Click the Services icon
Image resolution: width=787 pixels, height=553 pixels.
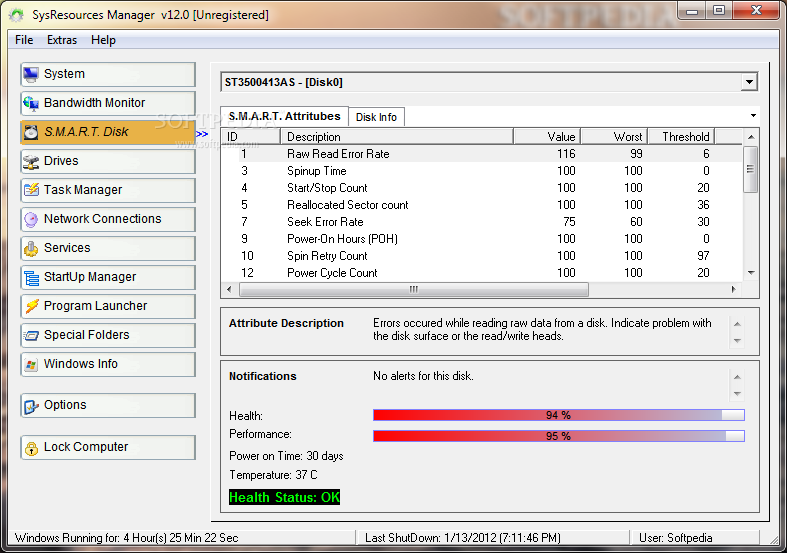[31, 248]
